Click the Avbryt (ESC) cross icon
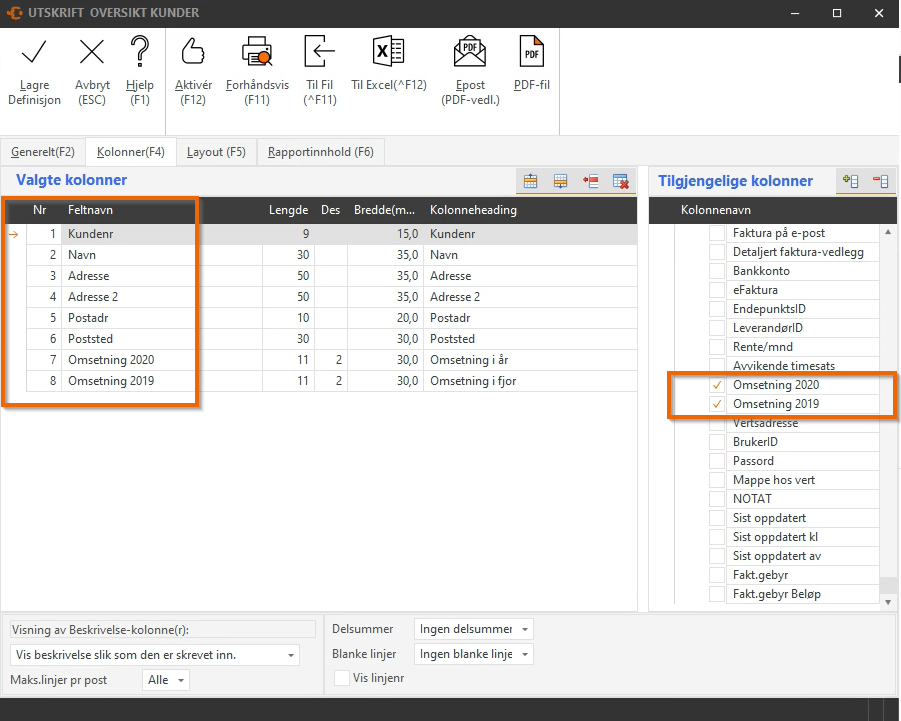Viewport: 901px width, 721px height. (x=92, y=53)
